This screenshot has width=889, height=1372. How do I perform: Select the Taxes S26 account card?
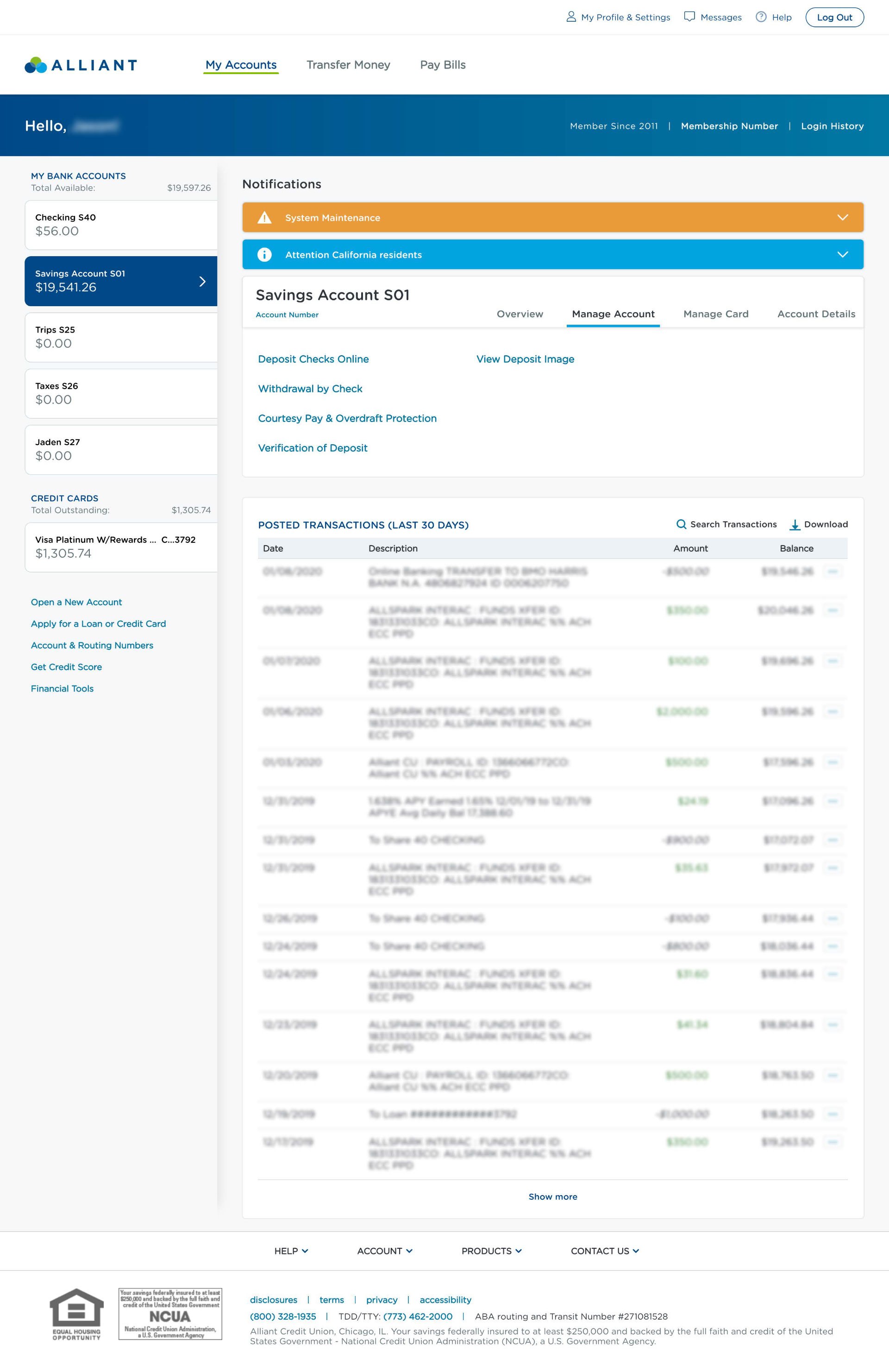pos(121,394)
